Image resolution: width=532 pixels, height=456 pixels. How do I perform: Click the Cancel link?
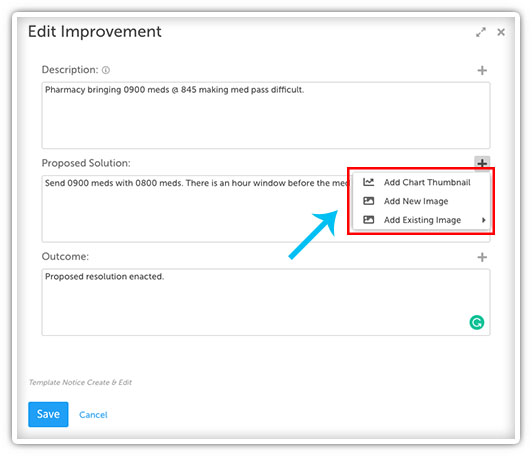click(93, 415)
